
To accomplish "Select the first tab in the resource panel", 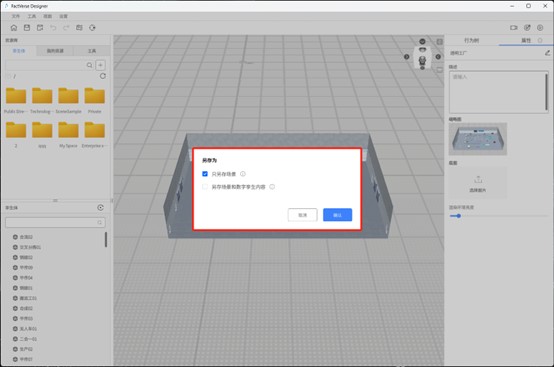I will [19, 51].
